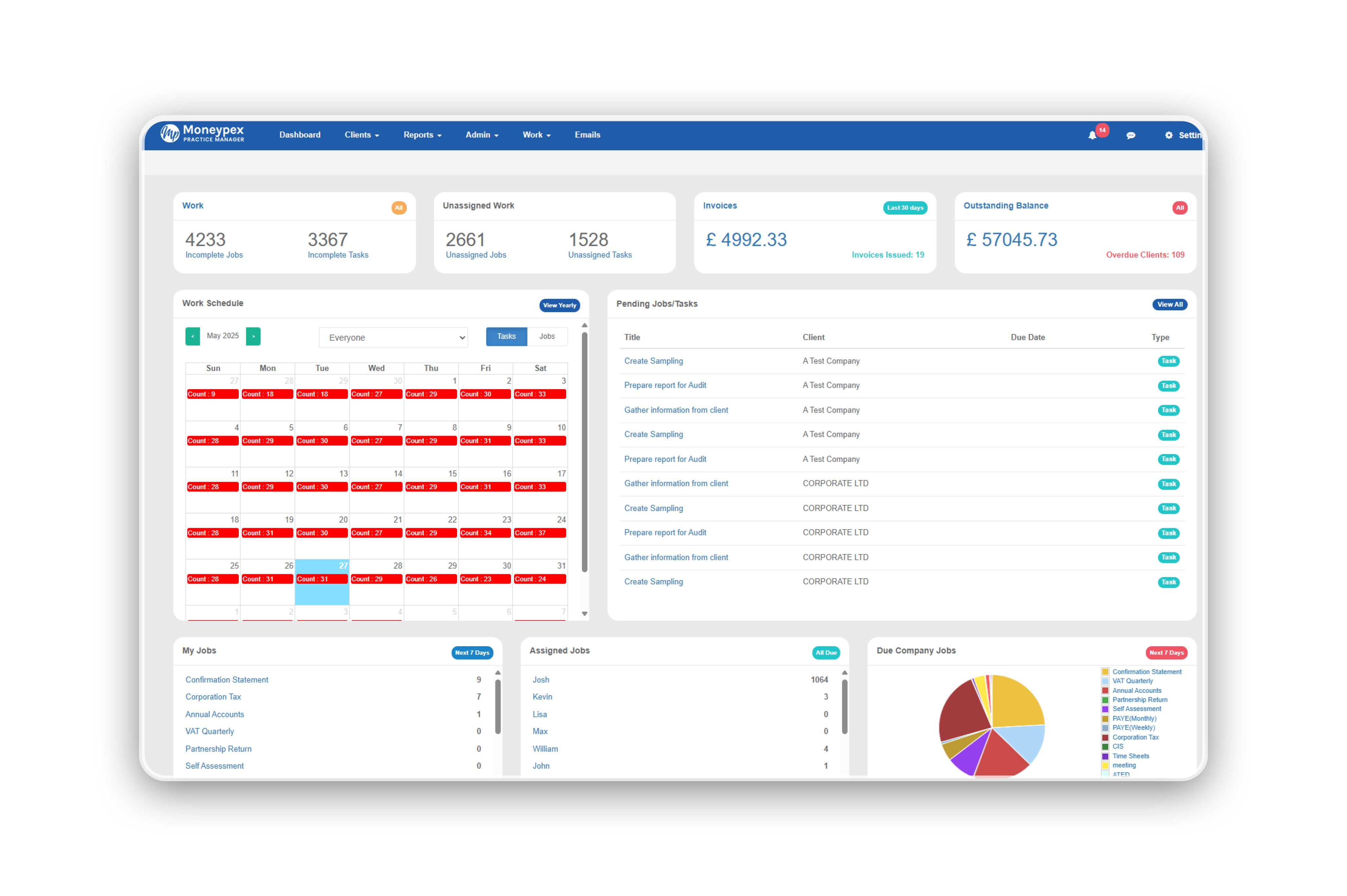
Task: Toggle Corporation Tax in the pie chart legend
Action: pyautogui.click(x=1136, y=737)
